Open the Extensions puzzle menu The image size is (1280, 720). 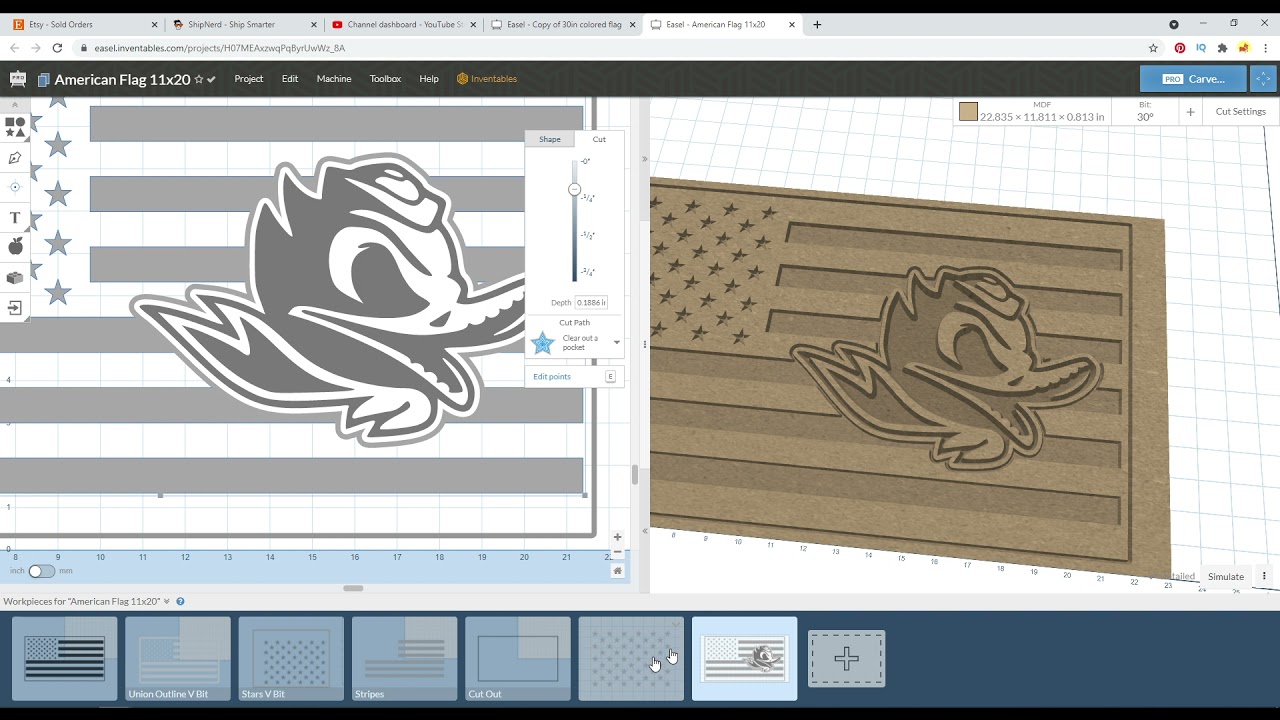click(1222, 47)
